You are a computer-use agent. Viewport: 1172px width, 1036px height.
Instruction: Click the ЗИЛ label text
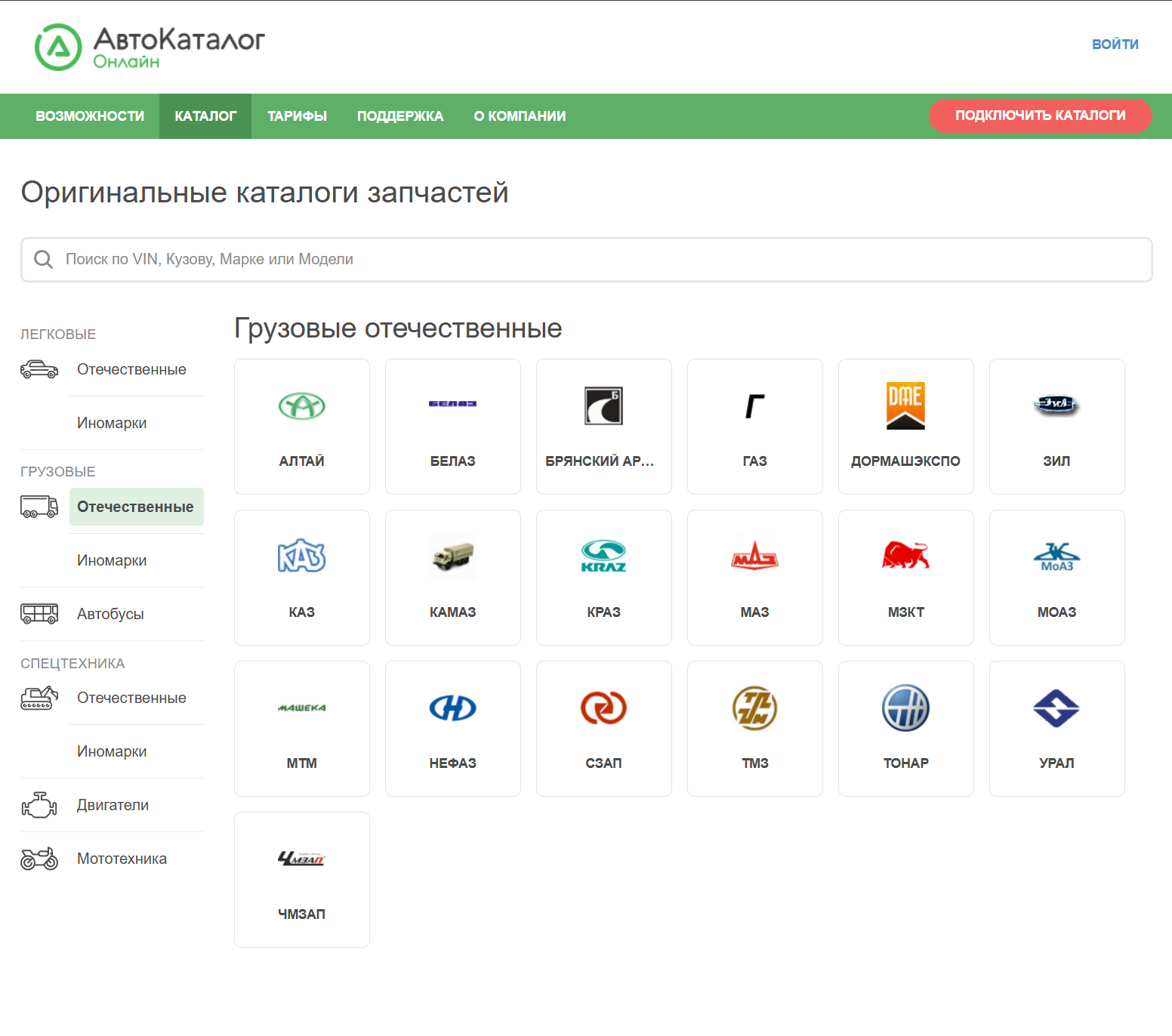tap(1056, 461)
